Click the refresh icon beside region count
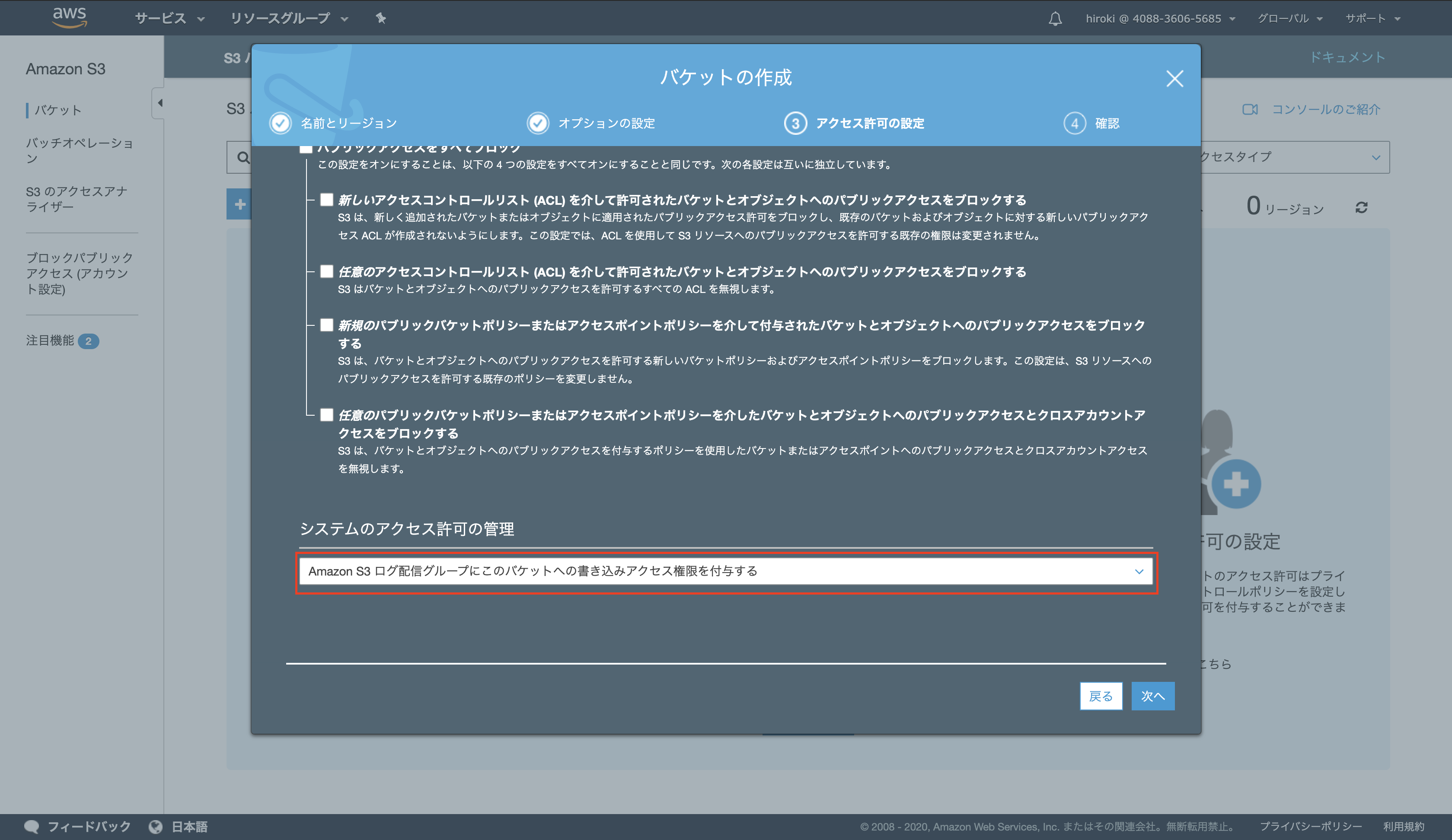 point(1361,207)
